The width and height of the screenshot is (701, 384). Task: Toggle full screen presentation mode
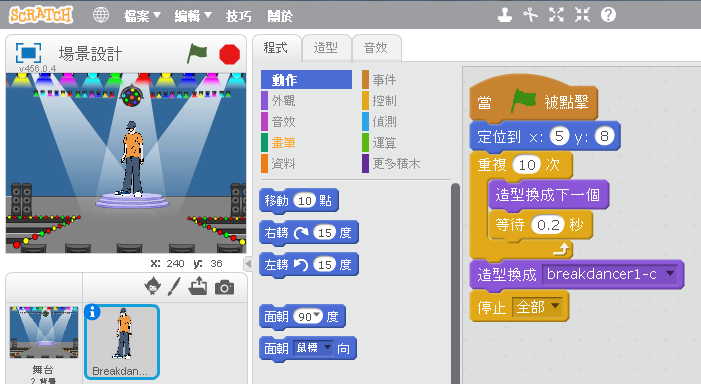29,53
